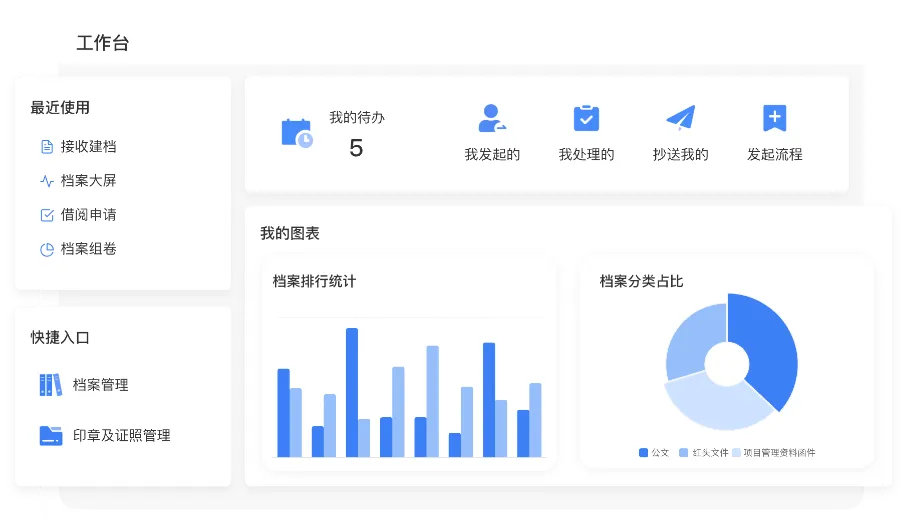The height and width of the screenshot is (528, 907).
Task: Click the 我的待办 count 5
Action: click(x=356, y=148)
